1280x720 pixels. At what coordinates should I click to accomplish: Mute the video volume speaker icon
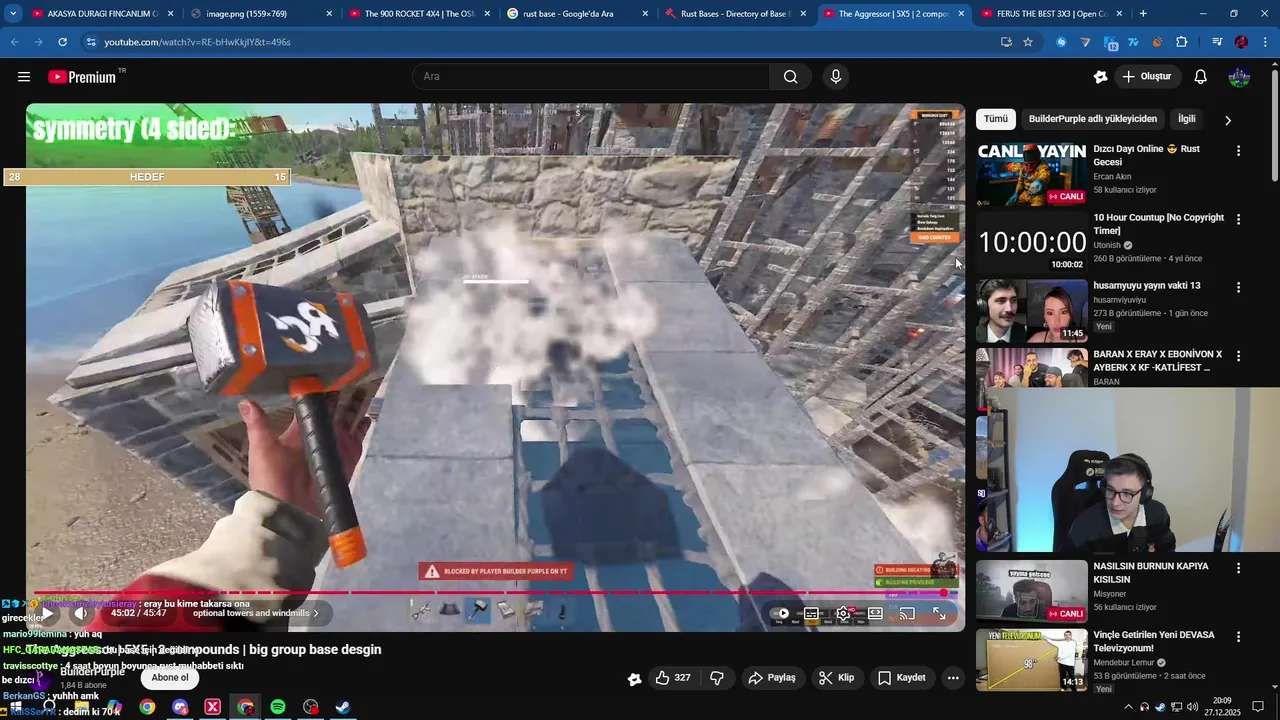(x=81, y=613)
